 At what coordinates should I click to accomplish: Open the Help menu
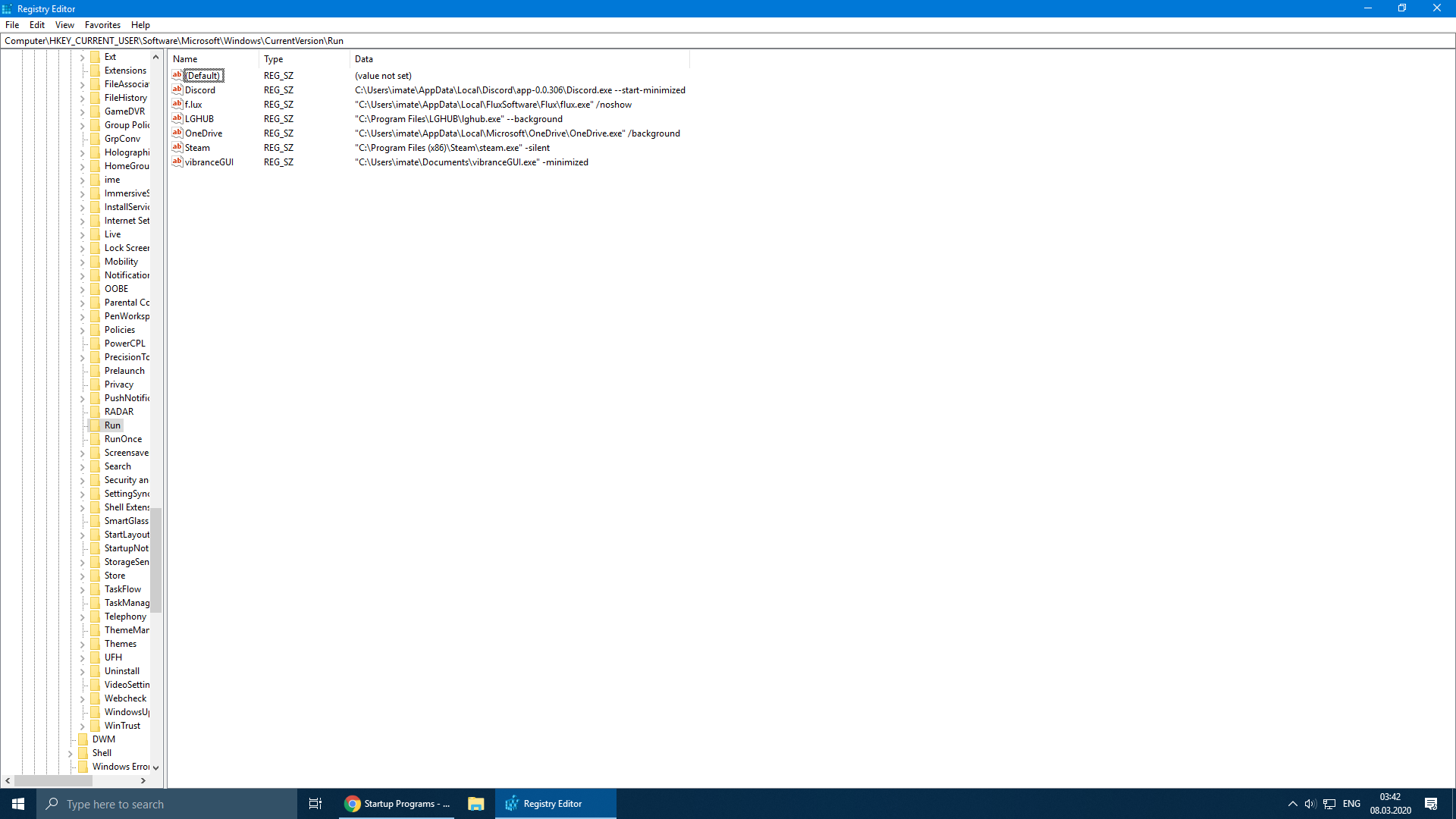(140, 25)
